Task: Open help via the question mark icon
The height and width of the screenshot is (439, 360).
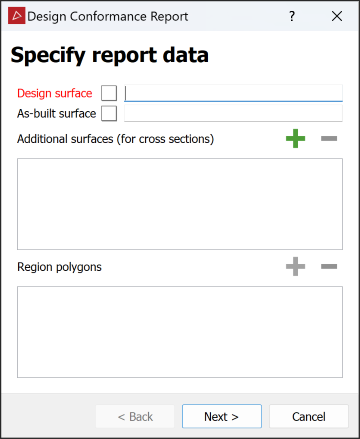Action: tap(292, 16)
